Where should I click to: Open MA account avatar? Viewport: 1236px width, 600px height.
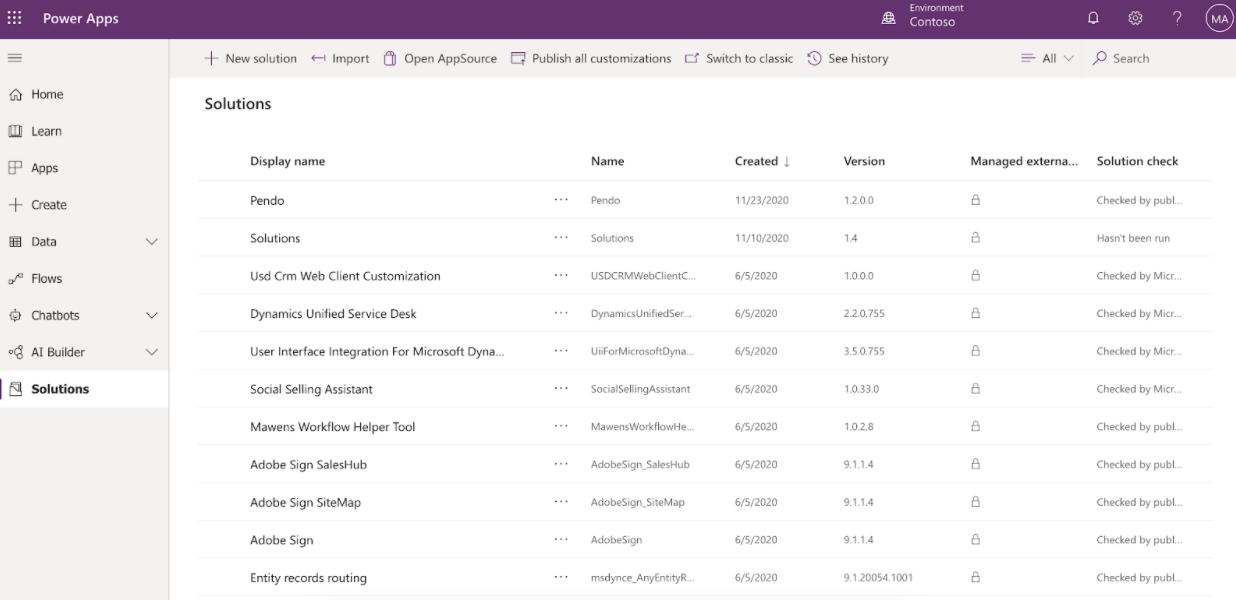pyautogui.click(x=1219, y=18)
